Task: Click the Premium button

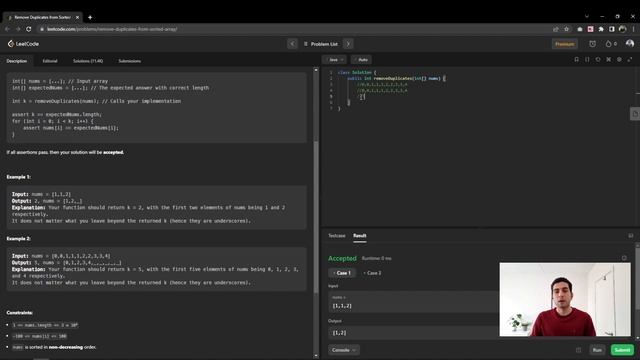Action: click(x=564, y=44)
